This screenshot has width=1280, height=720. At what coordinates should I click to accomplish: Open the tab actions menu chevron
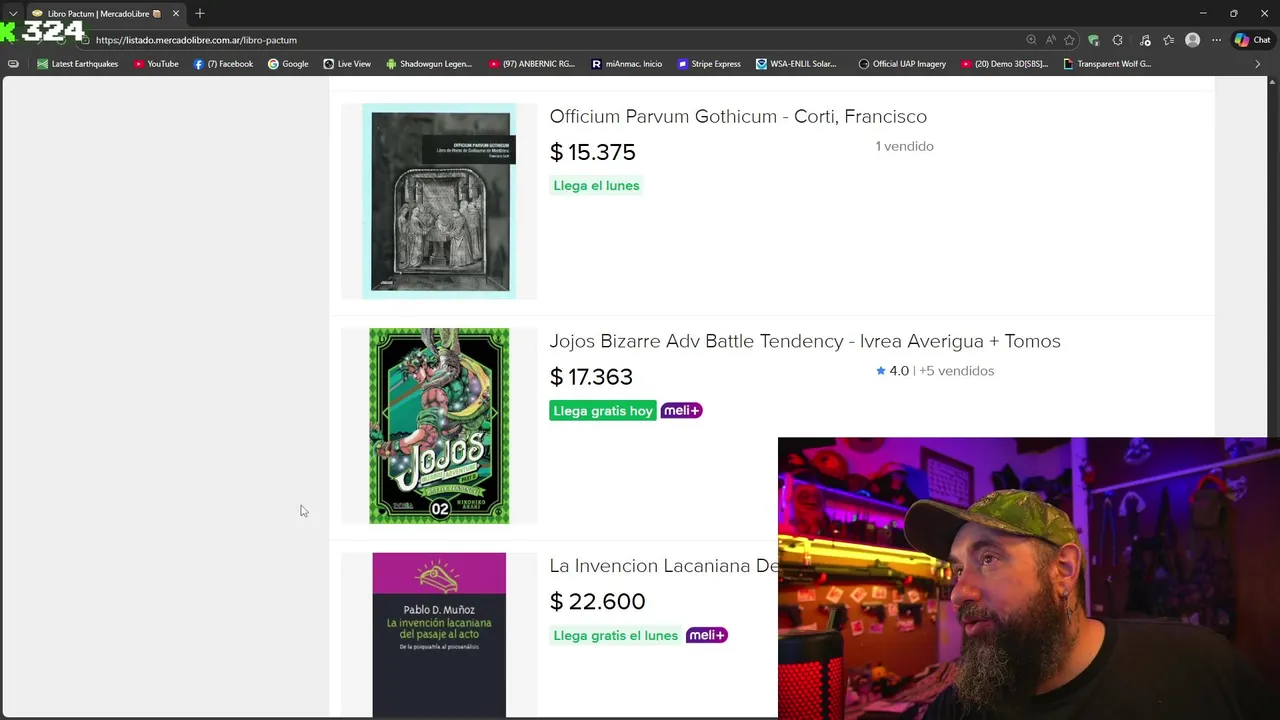13,14
